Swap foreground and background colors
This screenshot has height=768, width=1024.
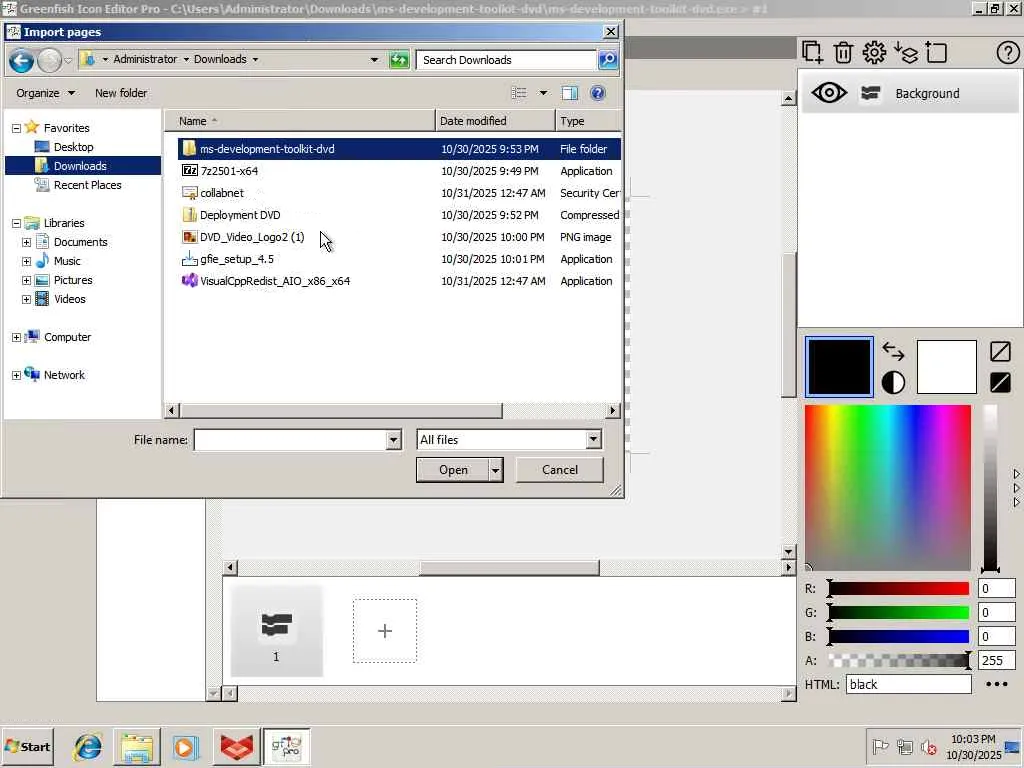(x=893, y=351)
